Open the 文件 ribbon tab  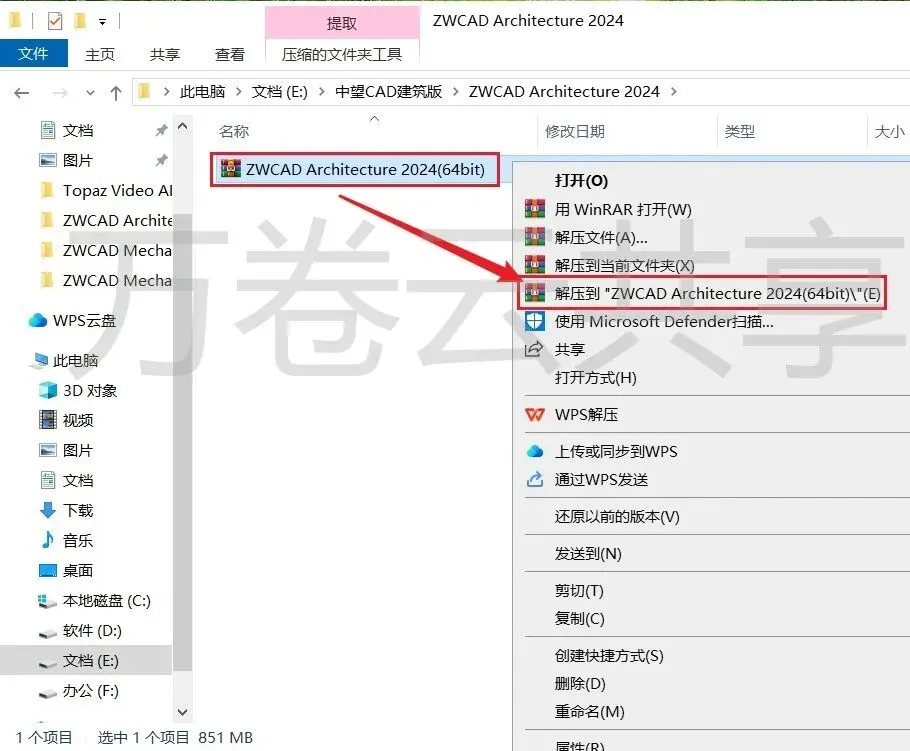(x=34, y=54)
